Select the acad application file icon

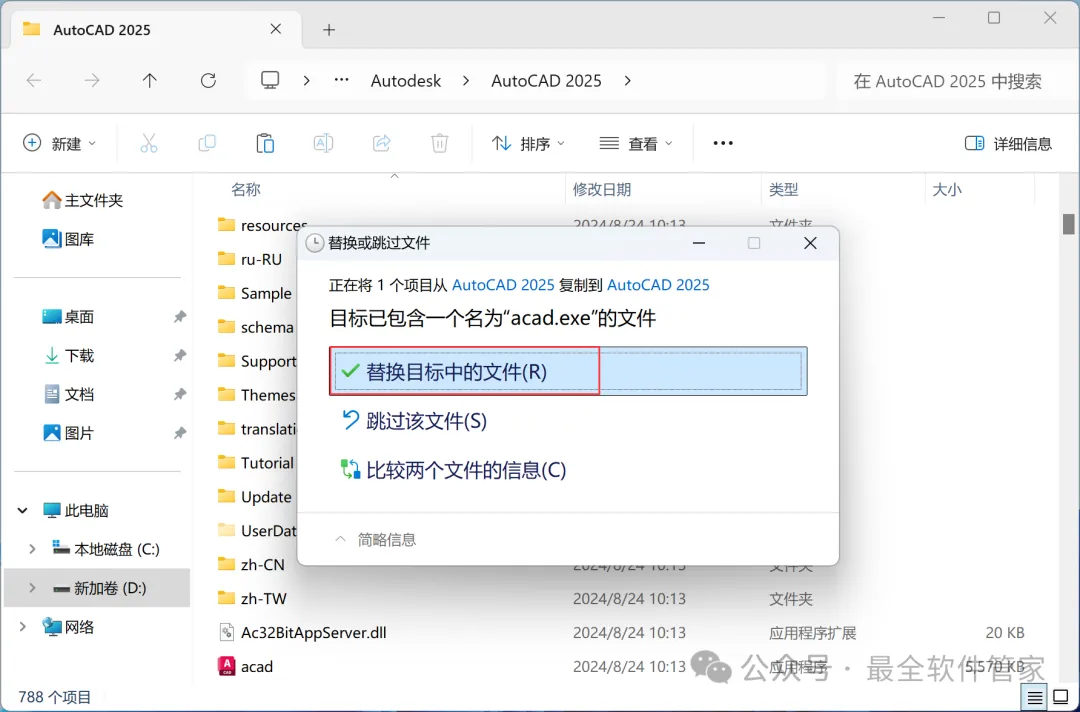coord(226,666)
